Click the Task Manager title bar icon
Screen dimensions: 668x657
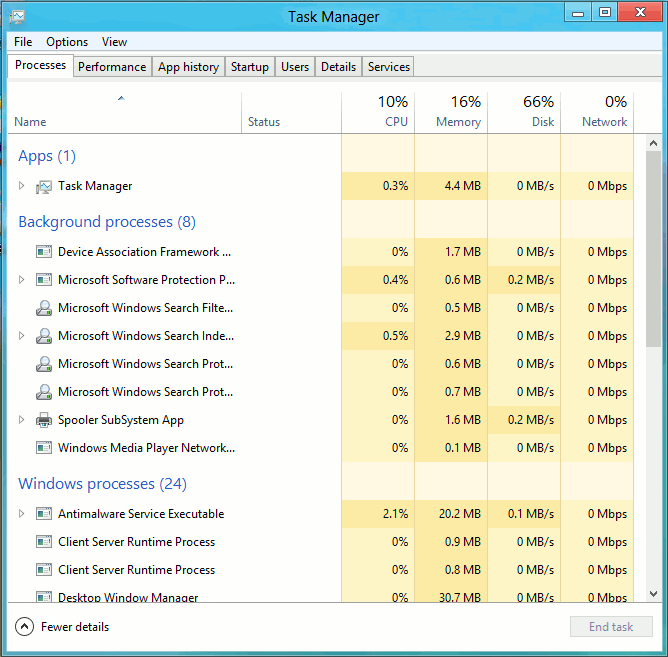[x=17, y=17]
